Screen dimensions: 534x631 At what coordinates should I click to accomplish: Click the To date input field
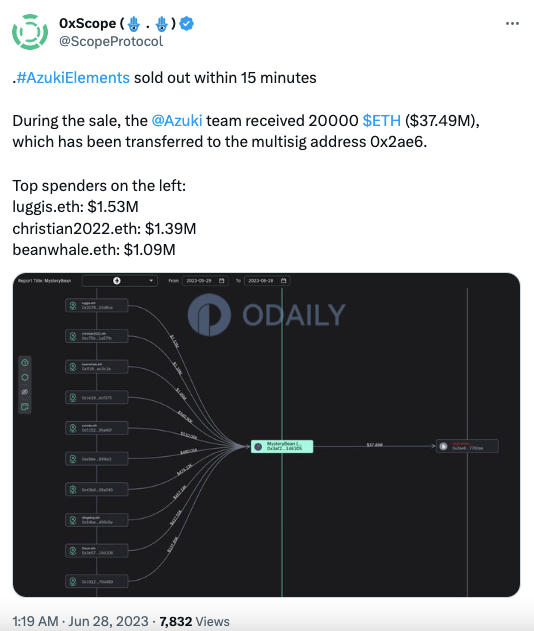[x=267, y=280]
